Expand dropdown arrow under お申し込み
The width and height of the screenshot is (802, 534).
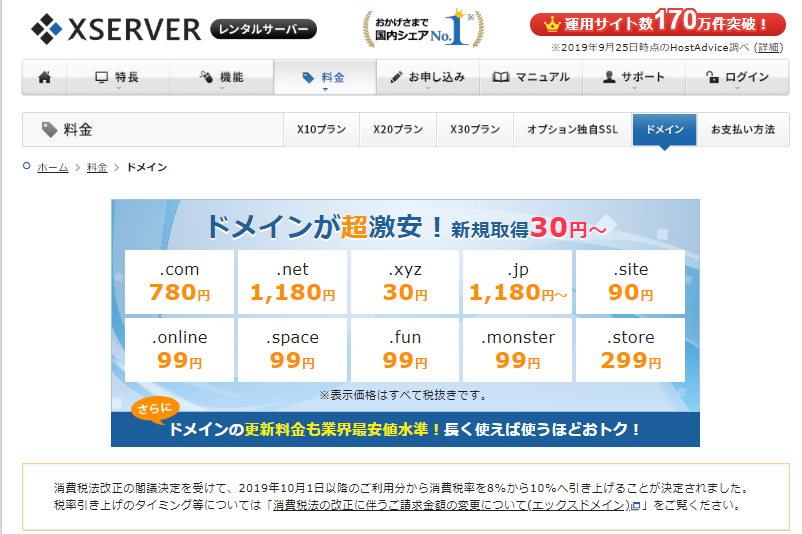tap(428, 88)
